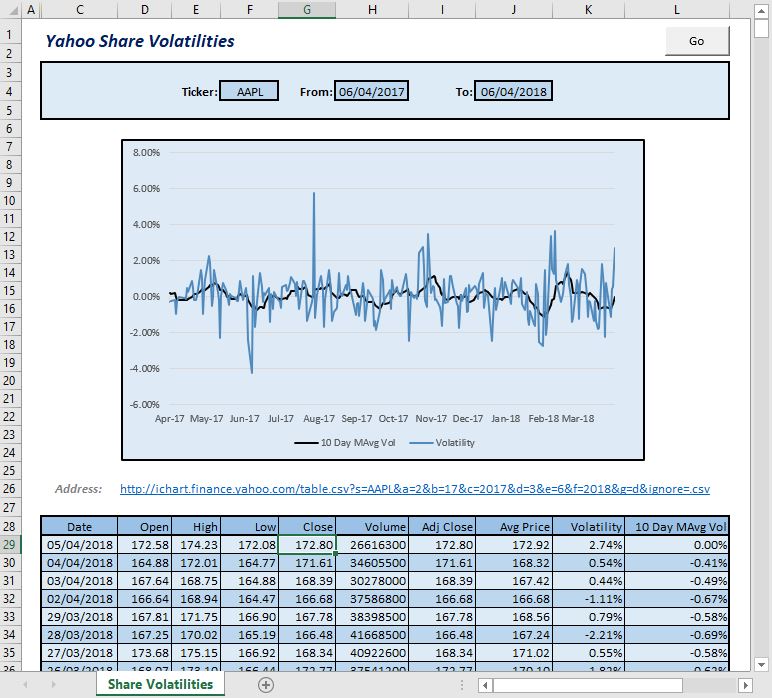Select the date cell 04/04/2018
772x698 pixels.
click(x=79, y=563)
